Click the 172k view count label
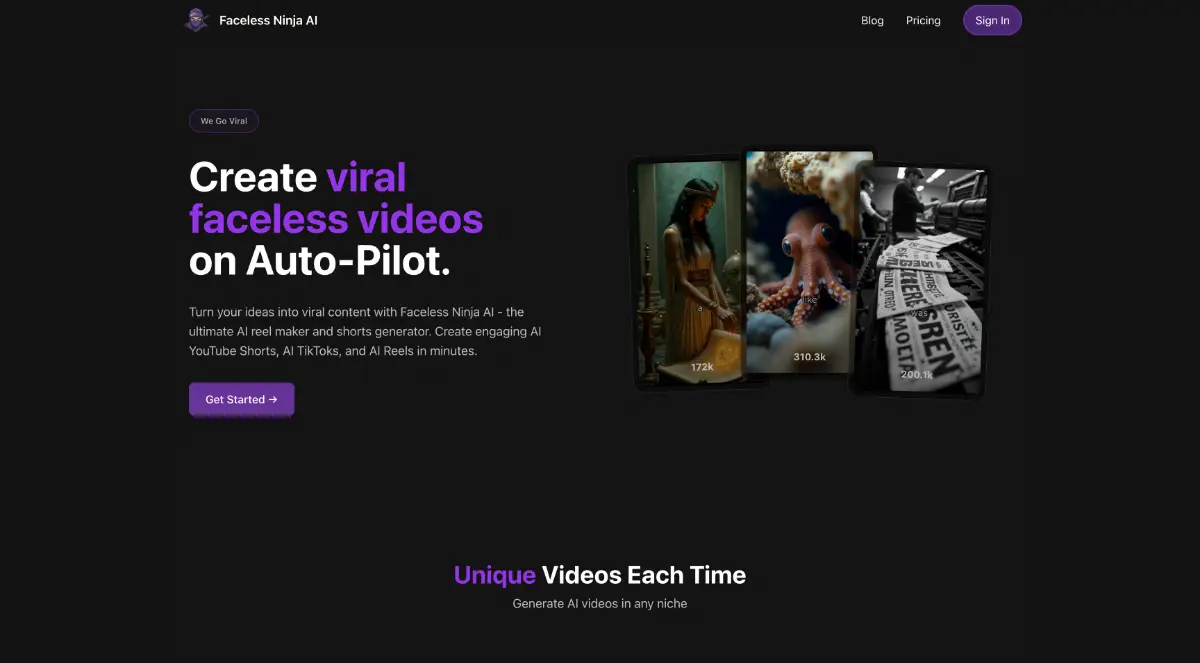Image resolution: width=1200 pixels, height=663 pixels. click(x=702, y=367)
